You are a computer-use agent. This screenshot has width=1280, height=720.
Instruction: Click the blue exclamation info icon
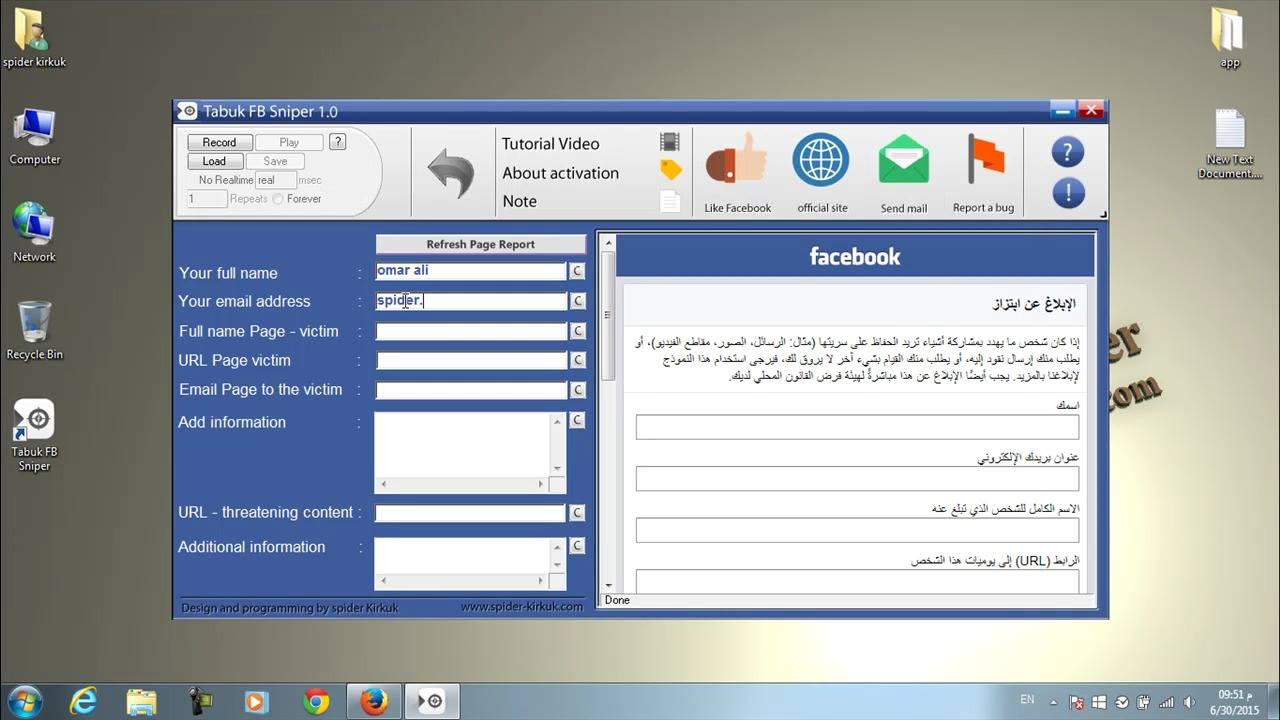(x=1068, y=192)
